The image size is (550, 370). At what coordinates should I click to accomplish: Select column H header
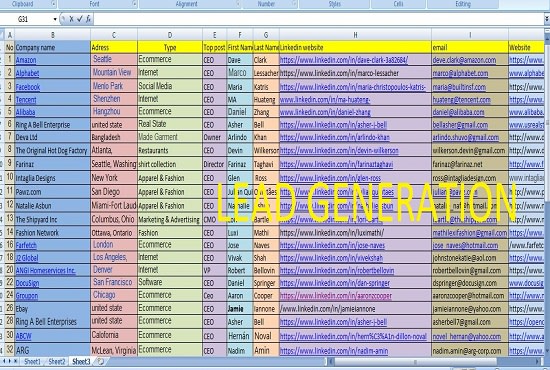click(x=355, y=35)
